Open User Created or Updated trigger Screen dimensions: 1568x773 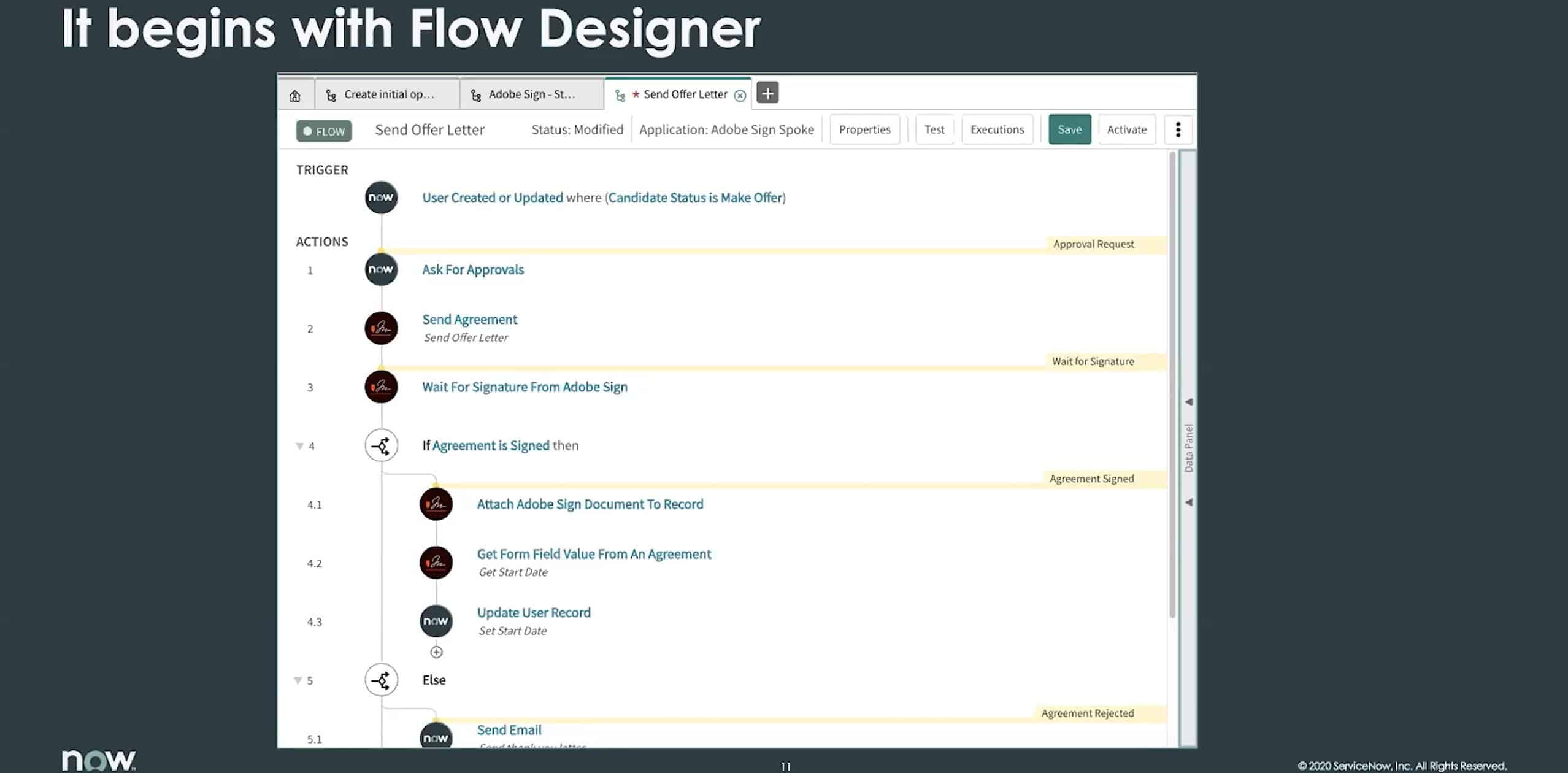point(492,198)
